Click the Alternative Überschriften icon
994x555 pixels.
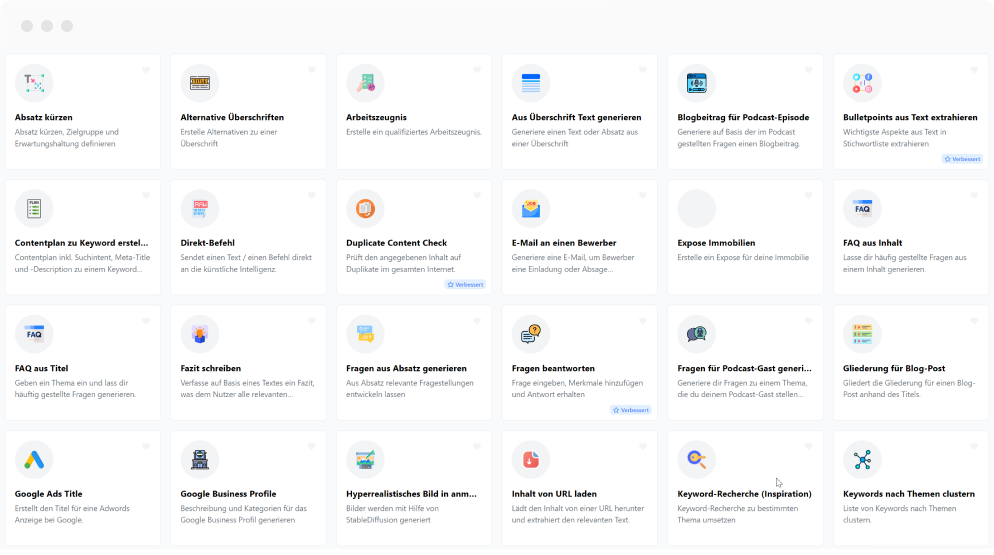click(x=200, y=83)
